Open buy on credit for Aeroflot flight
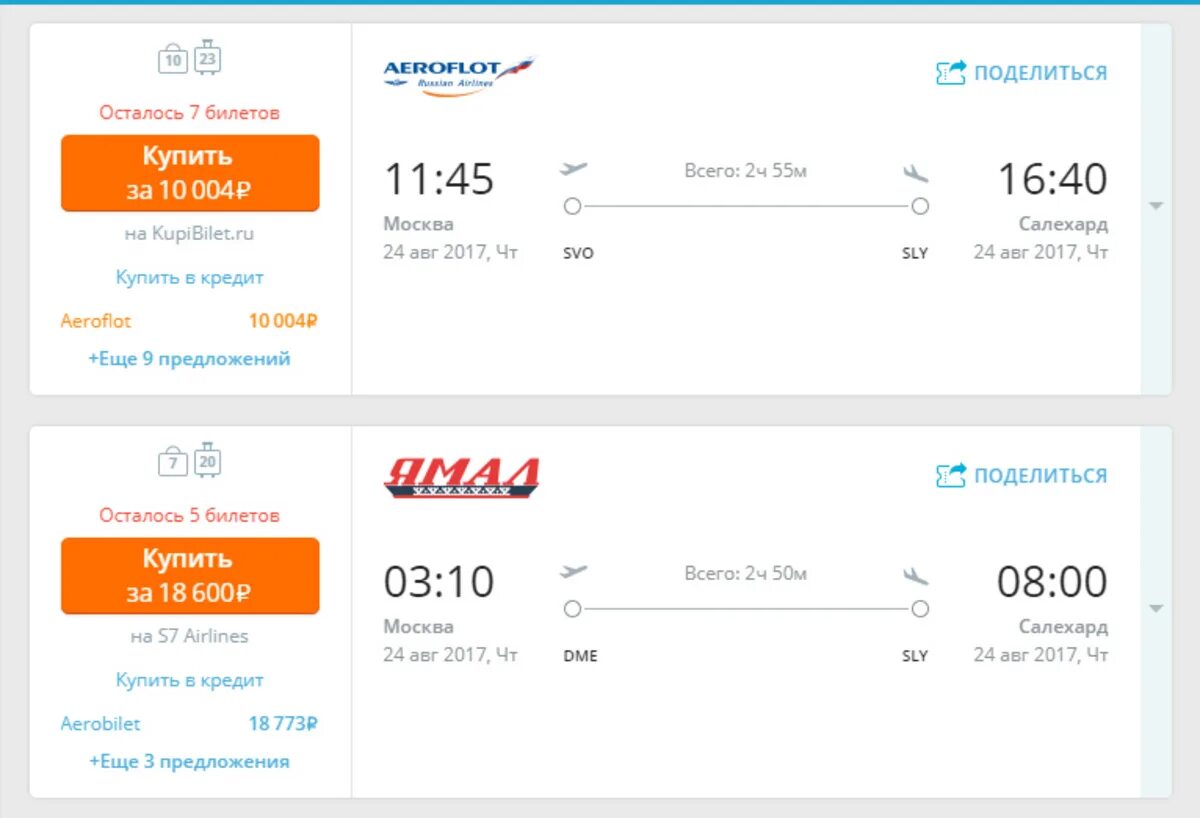Image resolution: width=1200 pixels, height=818 pixels. coord(189,277)
